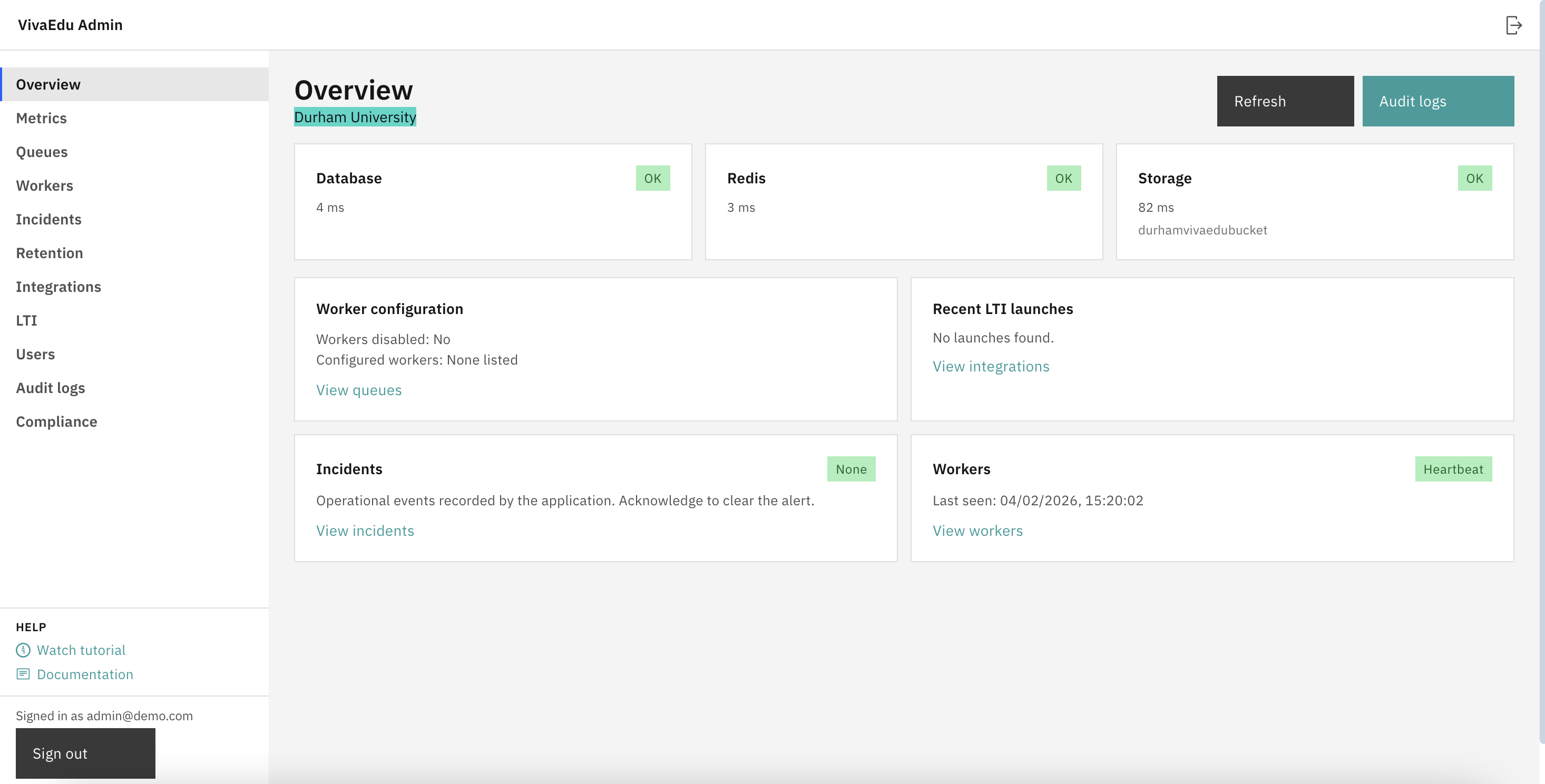Open the View incidents link
1545x784 pixels.
coord(365,530)
